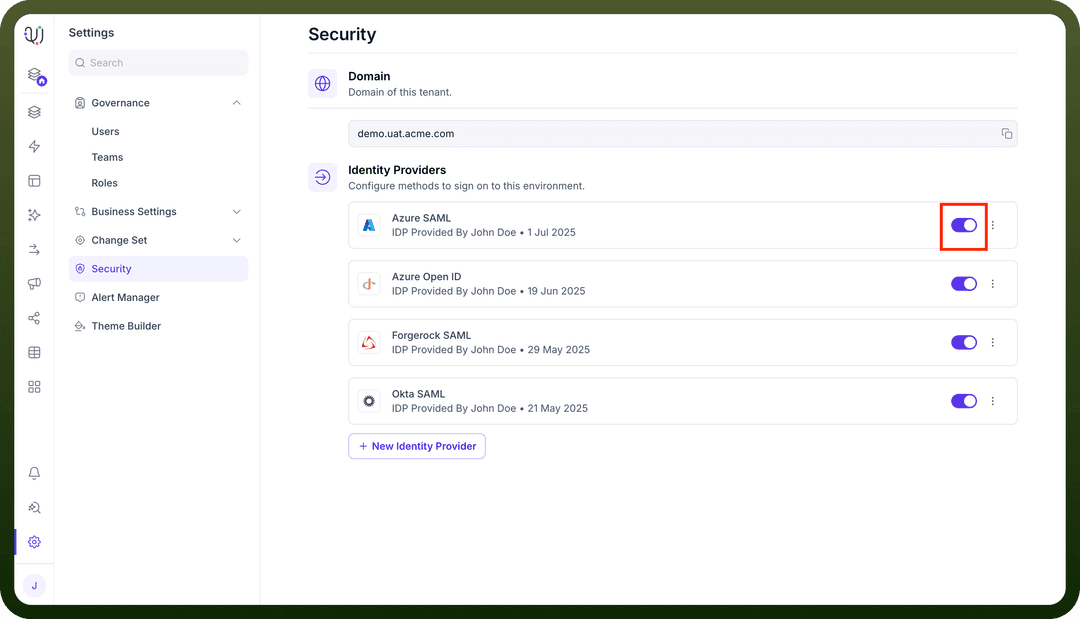Open the notifications bell icon
The image size is (1080, 619).
34,473
